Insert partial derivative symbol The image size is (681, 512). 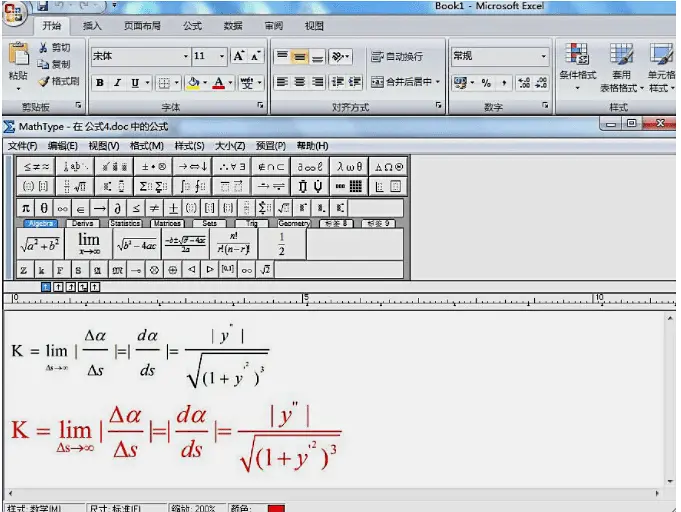pos(117,208)
